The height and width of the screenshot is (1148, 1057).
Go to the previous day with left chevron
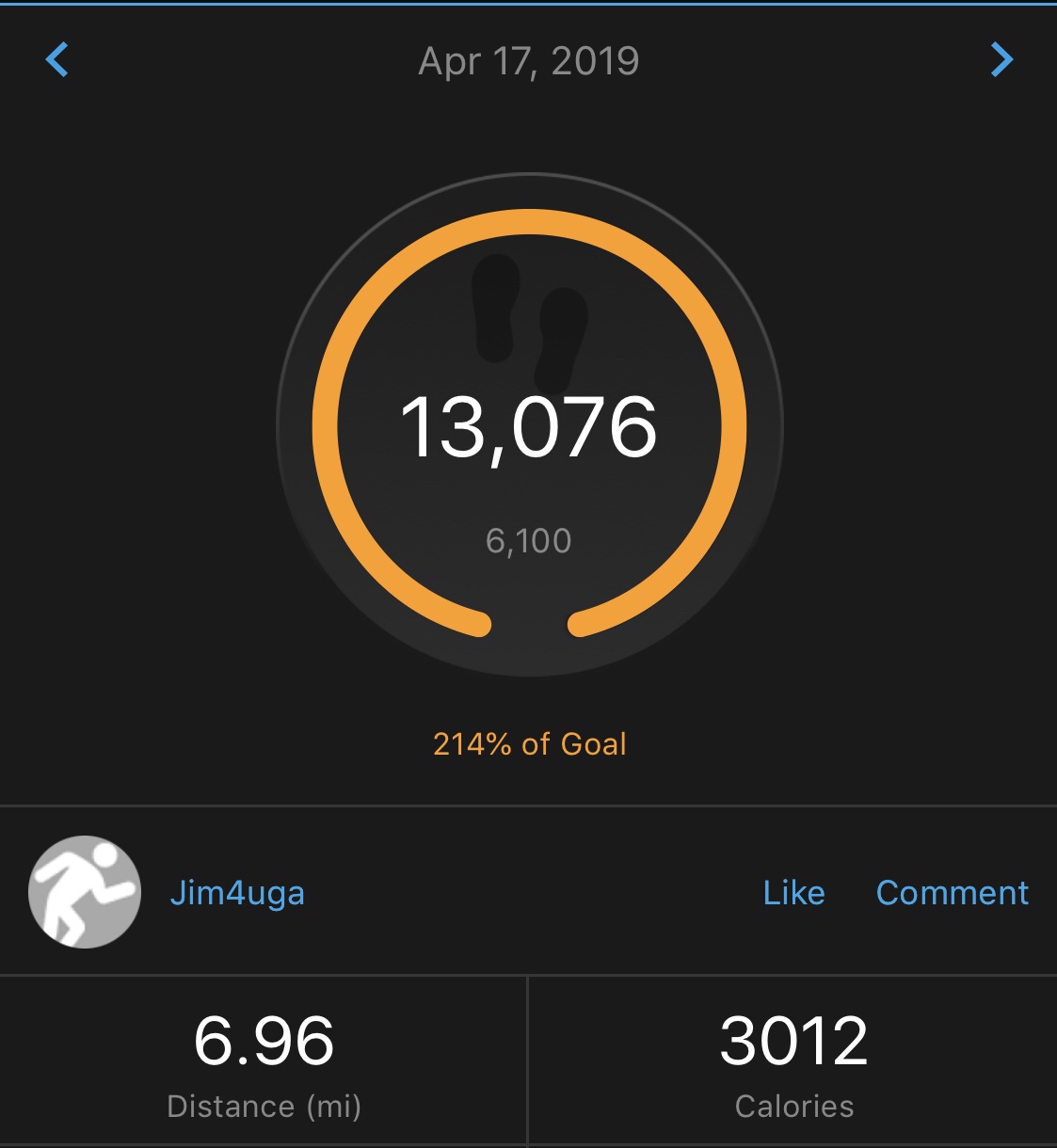pyautogui.click(x=57, y=60)
